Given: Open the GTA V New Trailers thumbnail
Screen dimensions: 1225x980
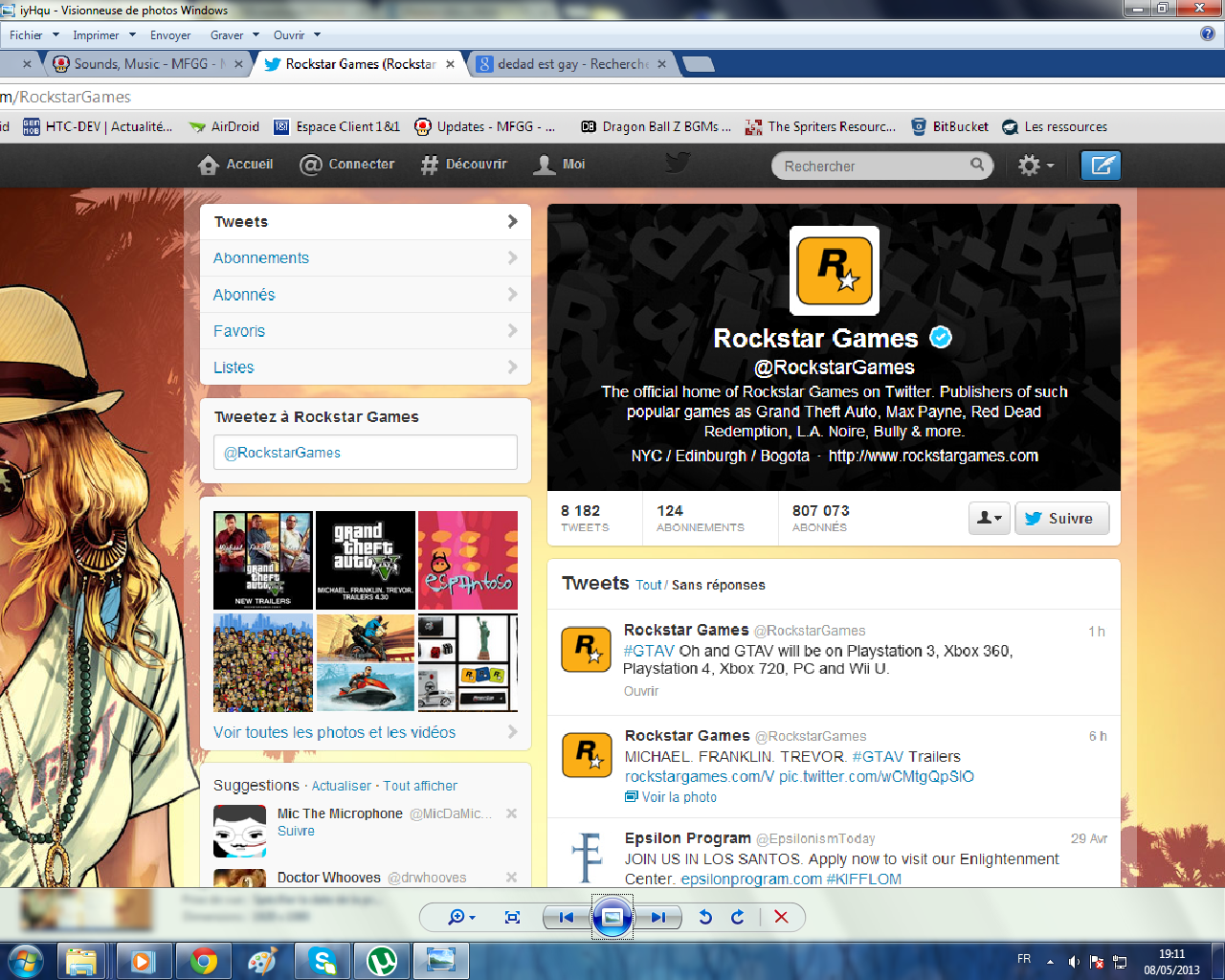Looking at the screenshot, I should click(263, 560).
